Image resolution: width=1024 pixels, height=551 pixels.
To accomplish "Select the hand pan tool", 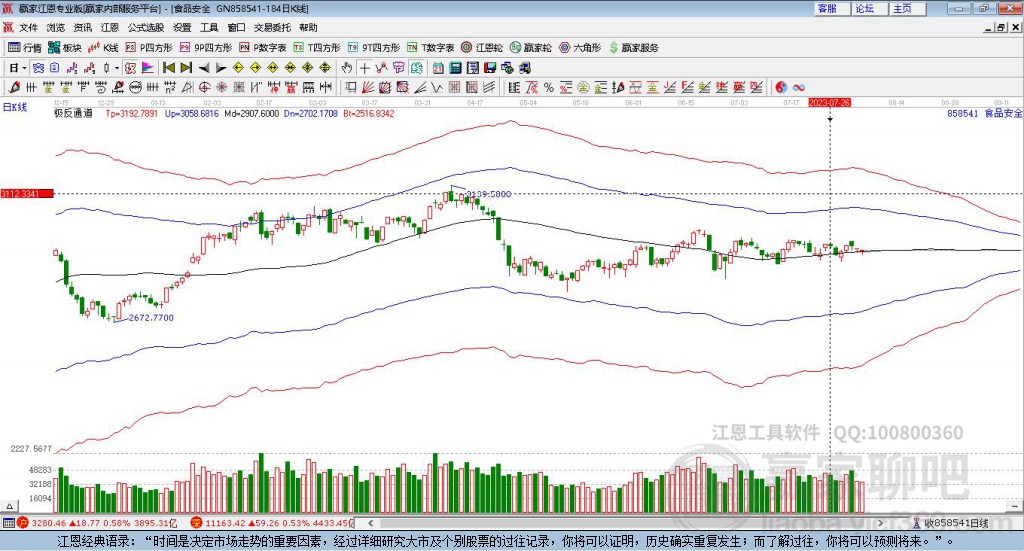I will (x=347, y=68).
